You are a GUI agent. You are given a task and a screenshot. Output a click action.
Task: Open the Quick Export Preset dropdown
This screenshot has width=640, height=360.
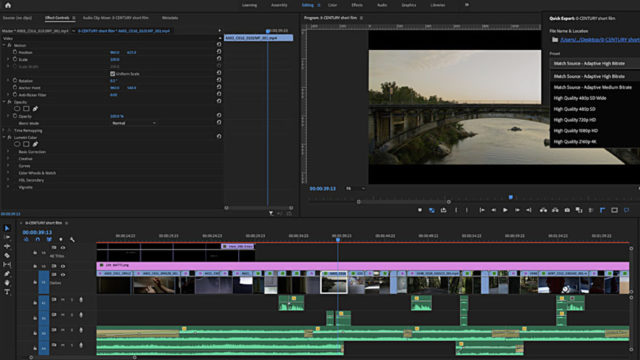(x=595, y=64)
